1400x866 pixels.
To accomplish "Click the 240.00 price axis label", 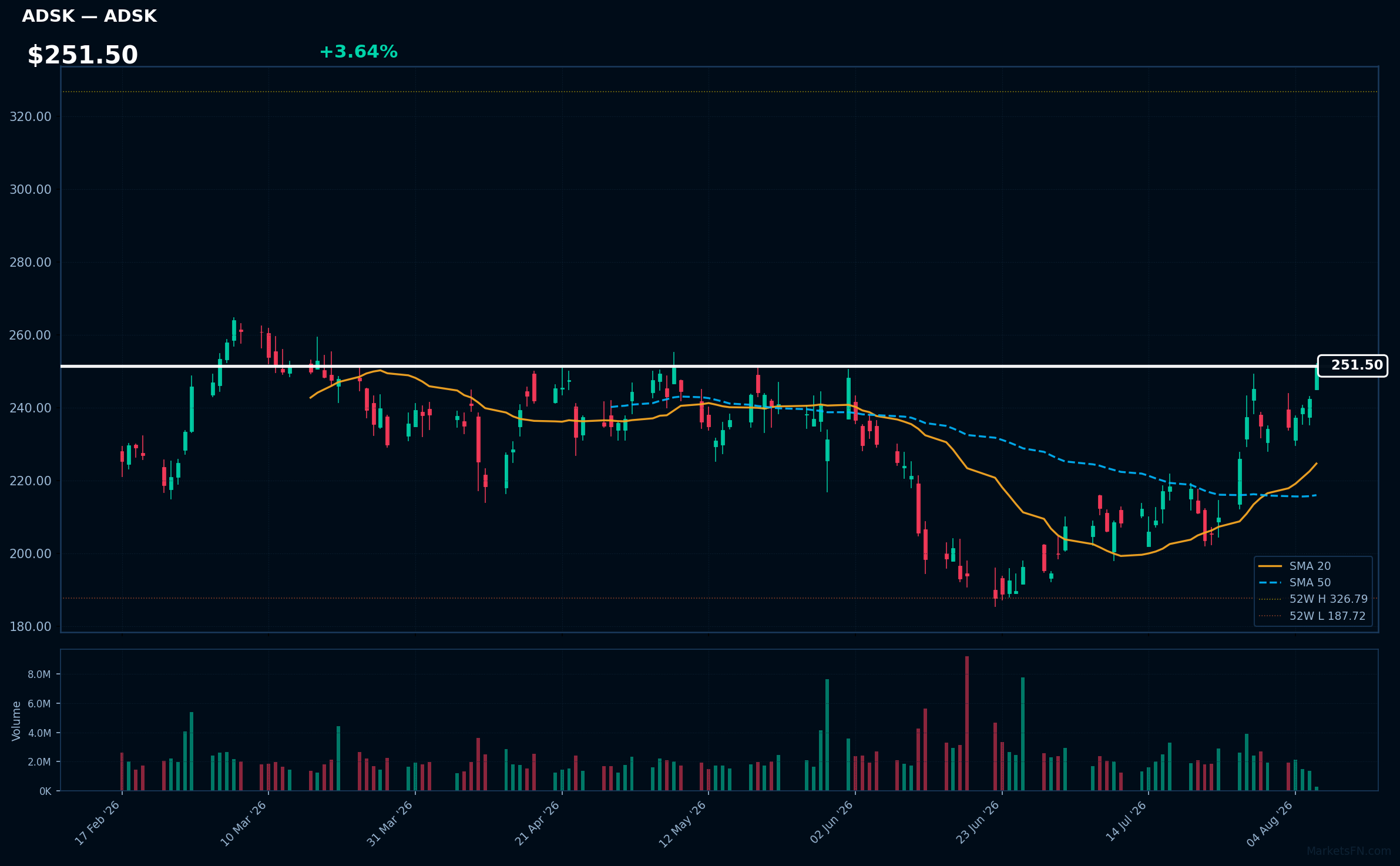I will pos(31,408).
